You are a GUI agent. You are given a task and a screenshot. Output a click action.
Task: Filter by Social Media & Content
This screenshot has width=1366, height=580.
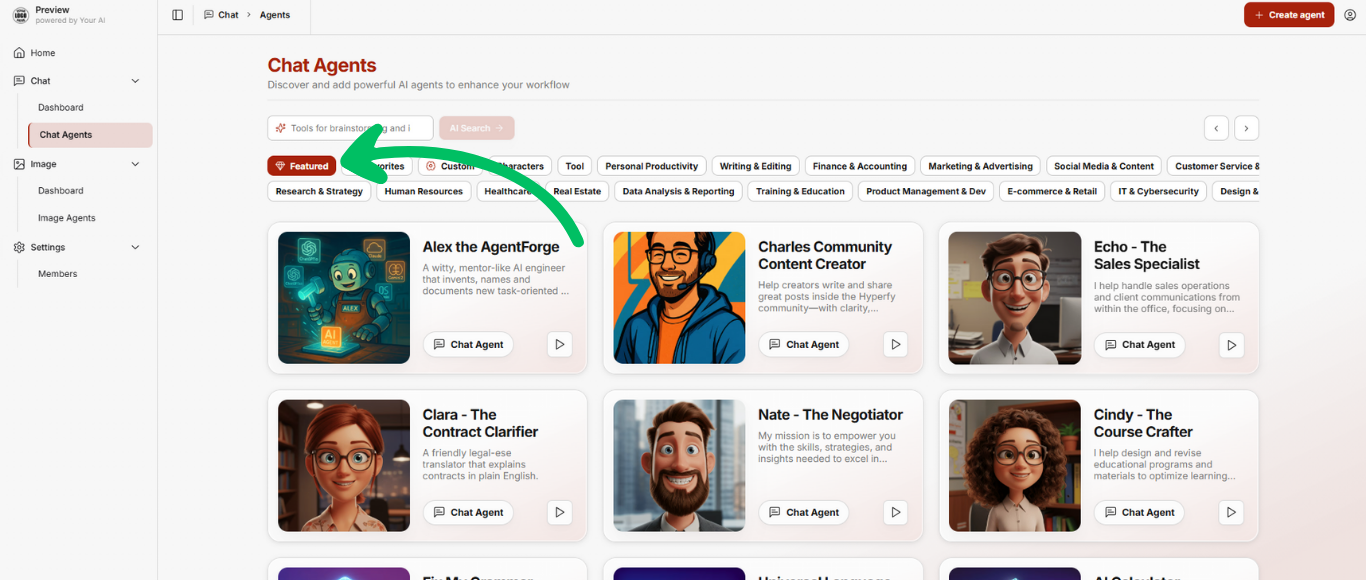point(1104,166)
